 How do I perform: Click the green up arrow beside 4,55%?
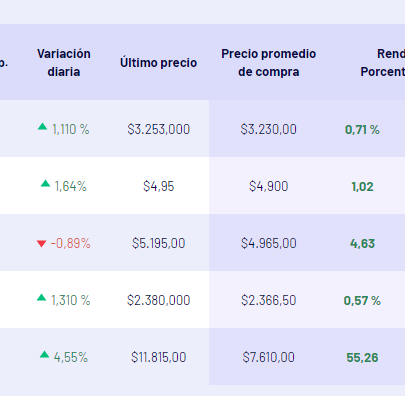tap(44, 354)
